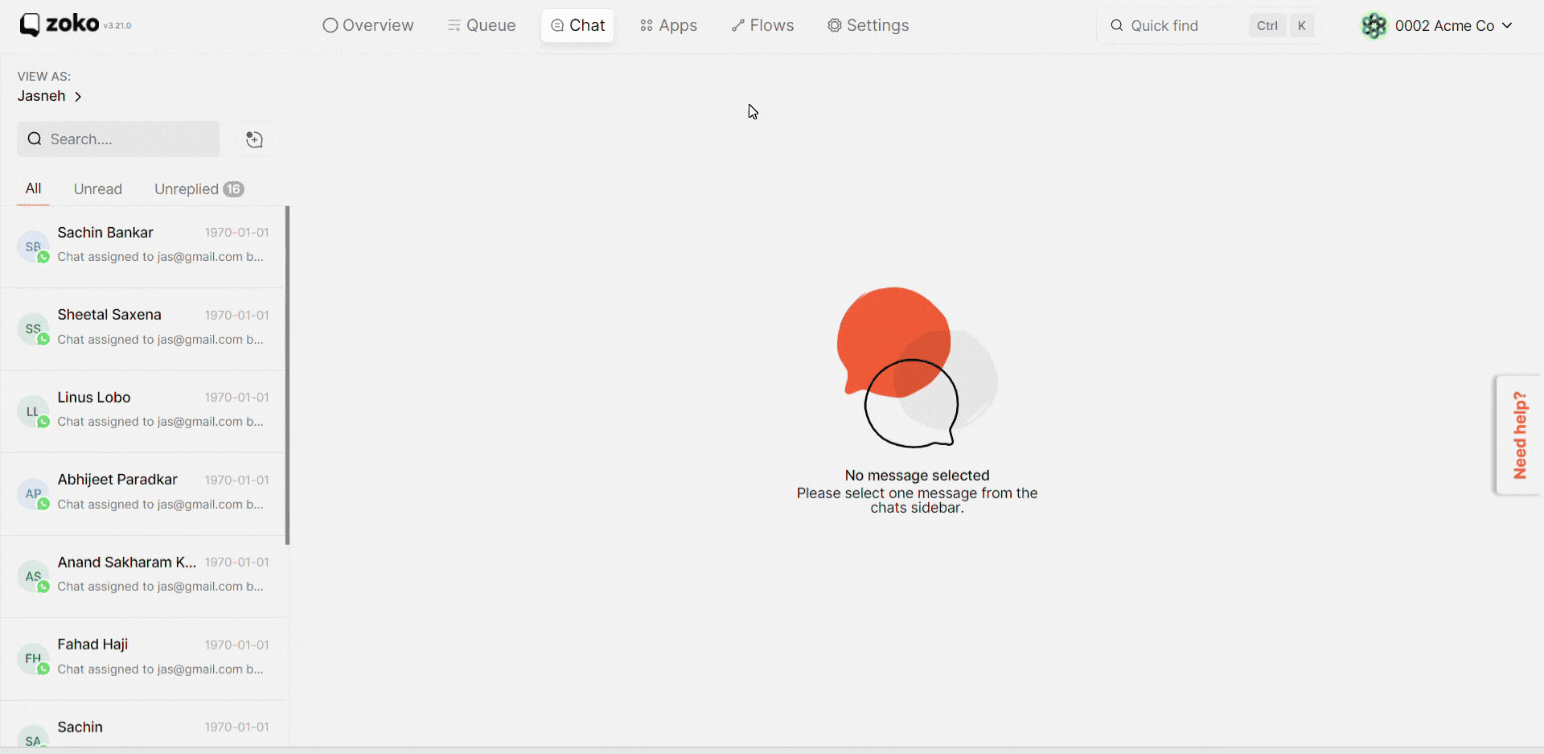The width and height of the screenshot is (1544, 754).
Task: Click the LL avatar icon
Action: click(33, 411)
